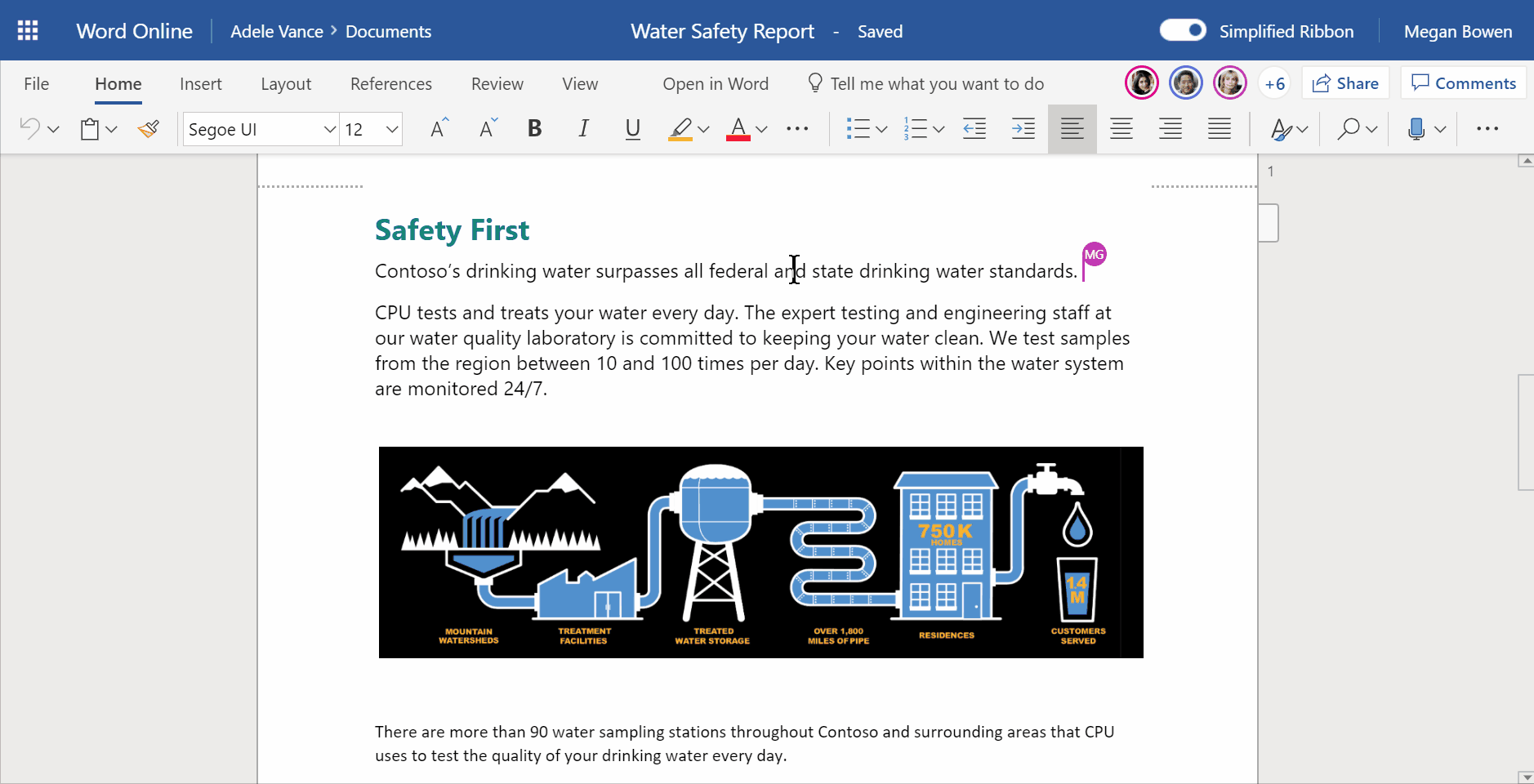Click the second collaborator avatar with blue ring

pos(1186,82)
